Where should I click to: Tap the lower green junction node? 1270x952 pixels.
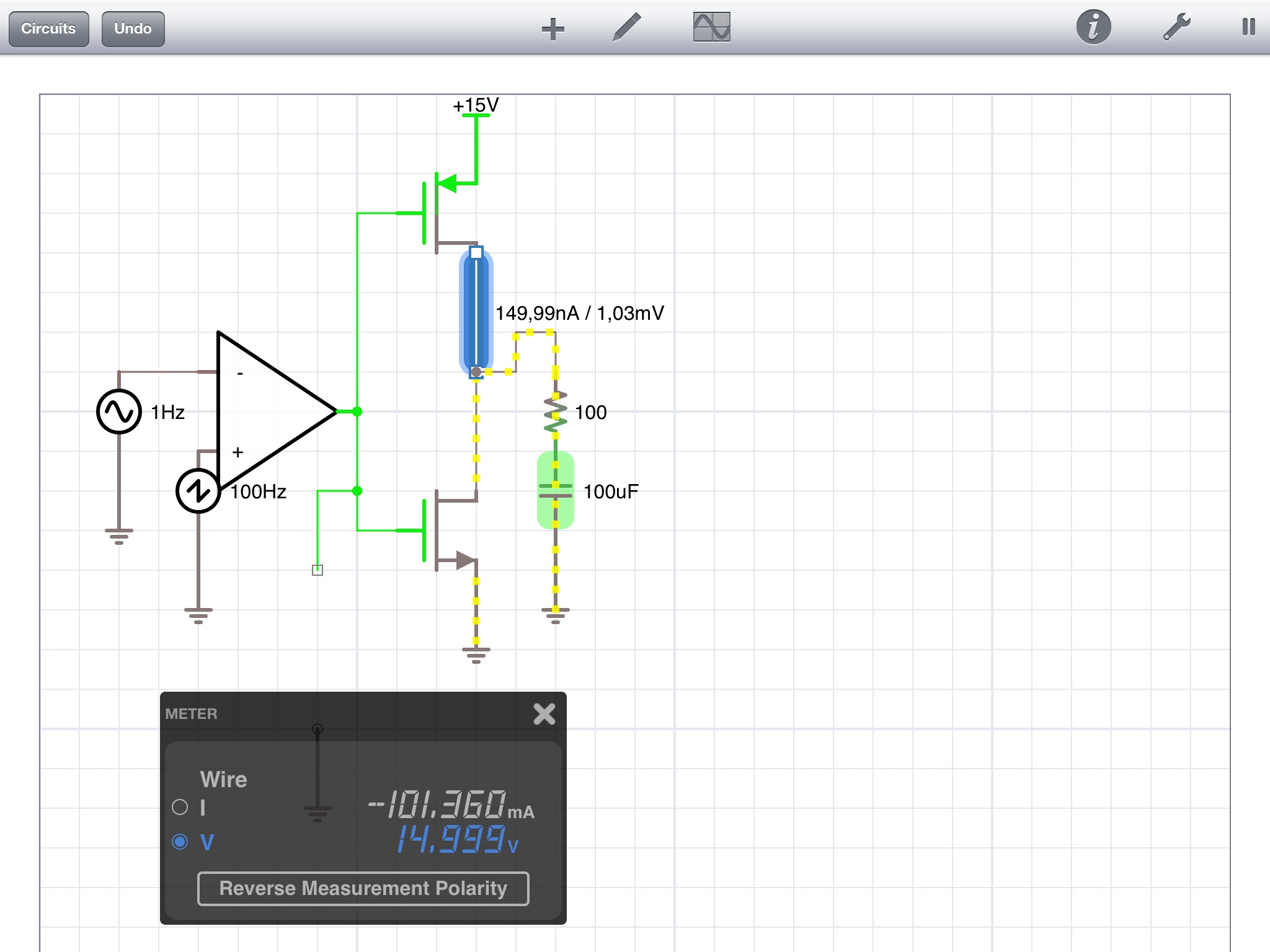(x=357, y=491)
